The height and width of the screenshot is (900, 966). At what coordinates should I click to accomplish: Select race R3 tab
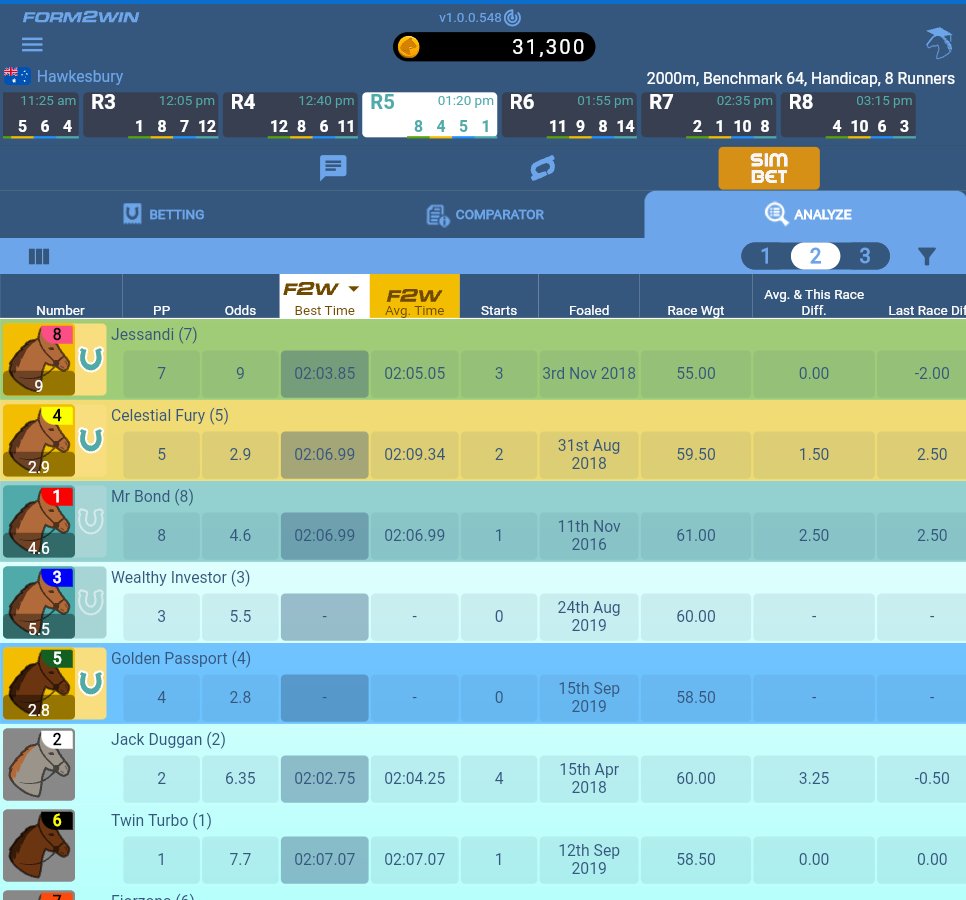(151, 115)
